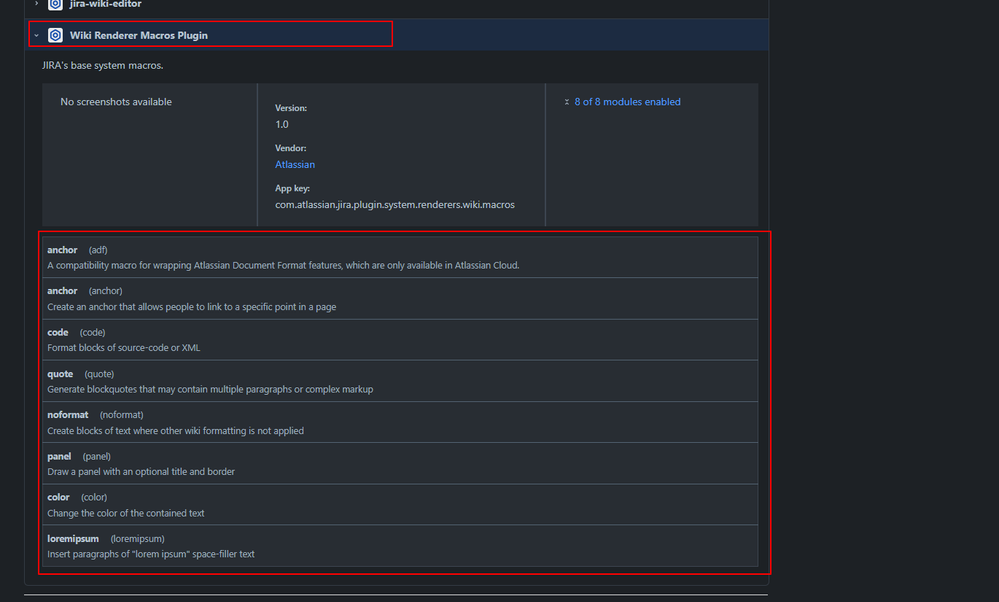
Task: Click the Wiki Renderer Macros Plugin icon
Action: click(x=54, y=34)
